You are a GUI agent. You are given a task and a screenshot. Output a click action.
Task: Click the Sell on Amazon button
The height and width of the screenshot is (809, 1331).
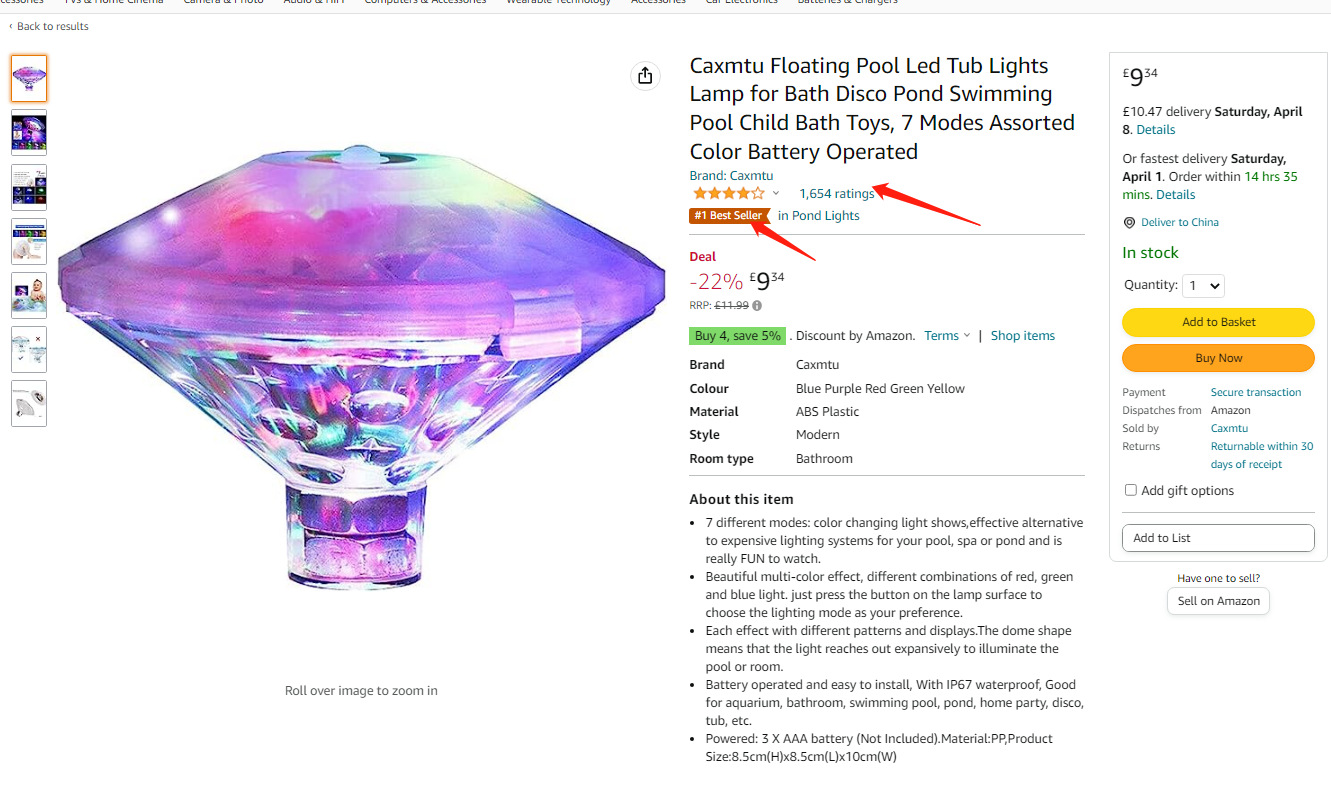(1218, 601)
